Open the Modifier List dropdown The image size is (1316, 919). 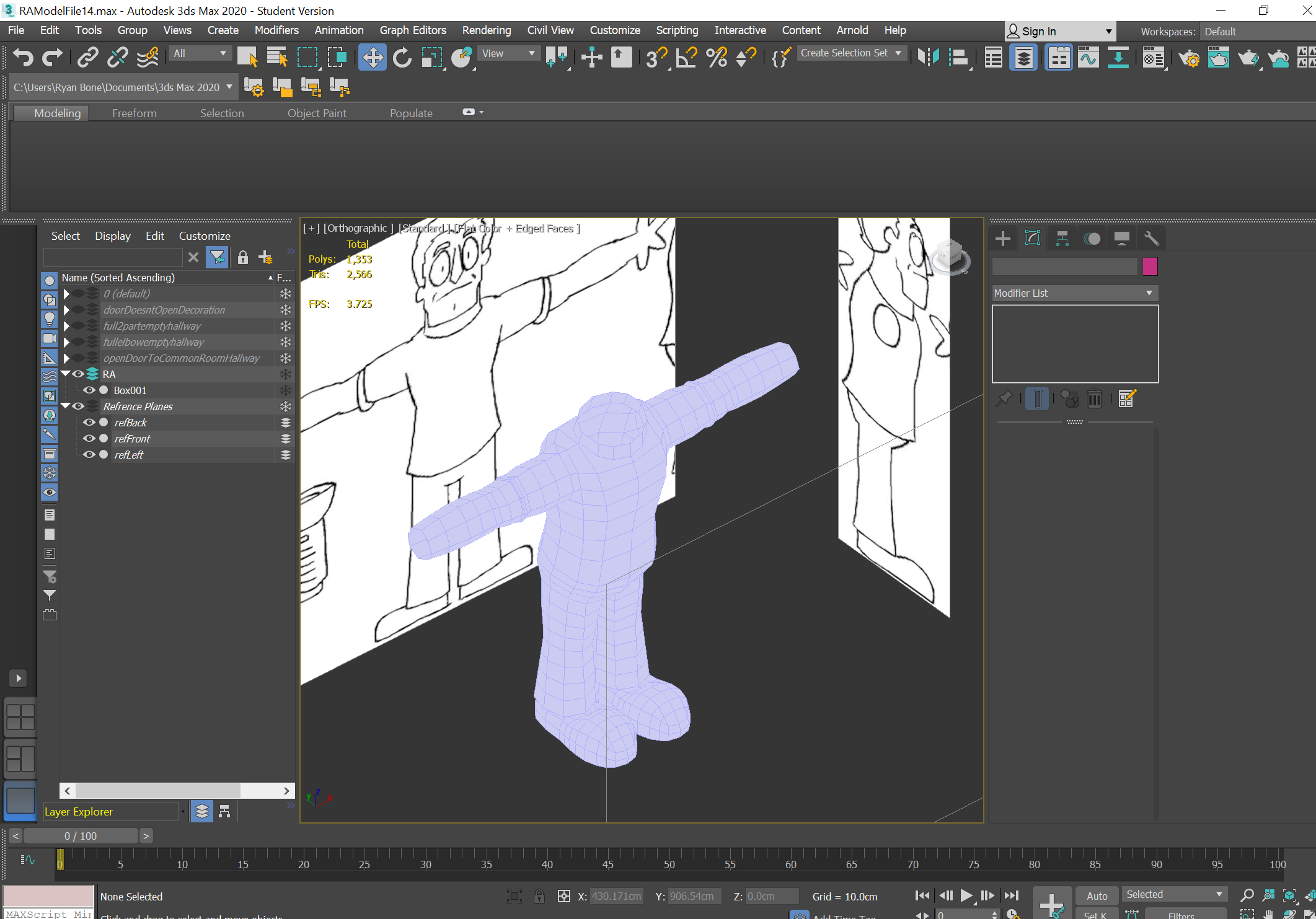1074,293
